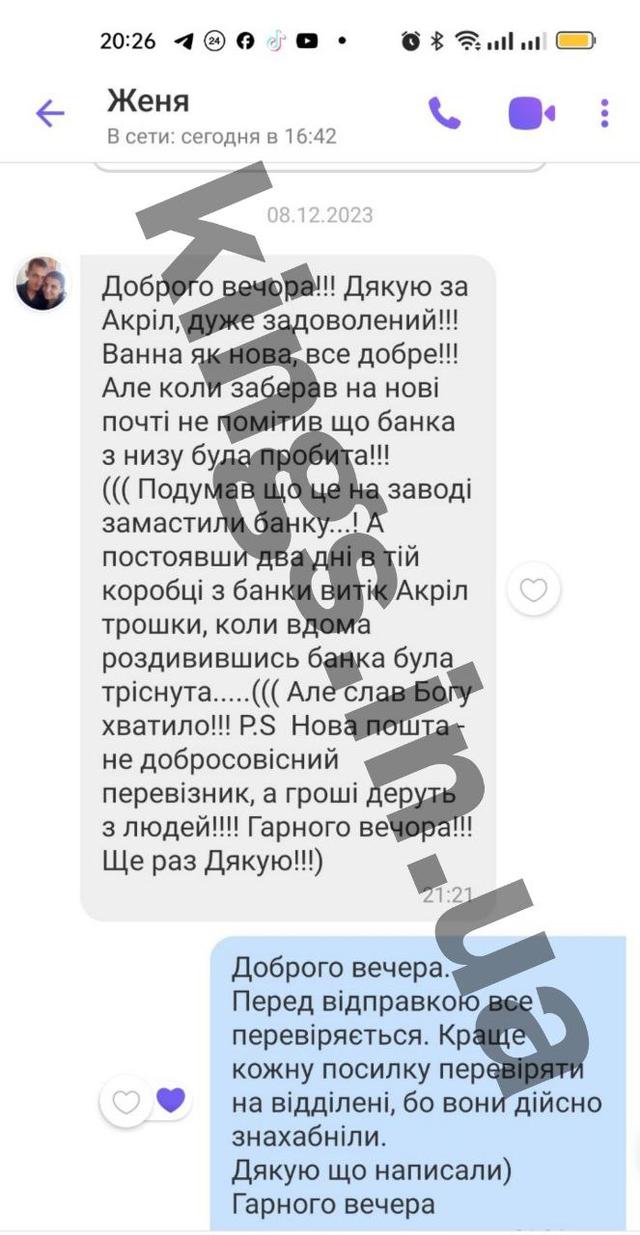The height and width of the screenshot is (1235, 640).
Task: Open Facebook notification icon in status bar
Action: point(245,41)
